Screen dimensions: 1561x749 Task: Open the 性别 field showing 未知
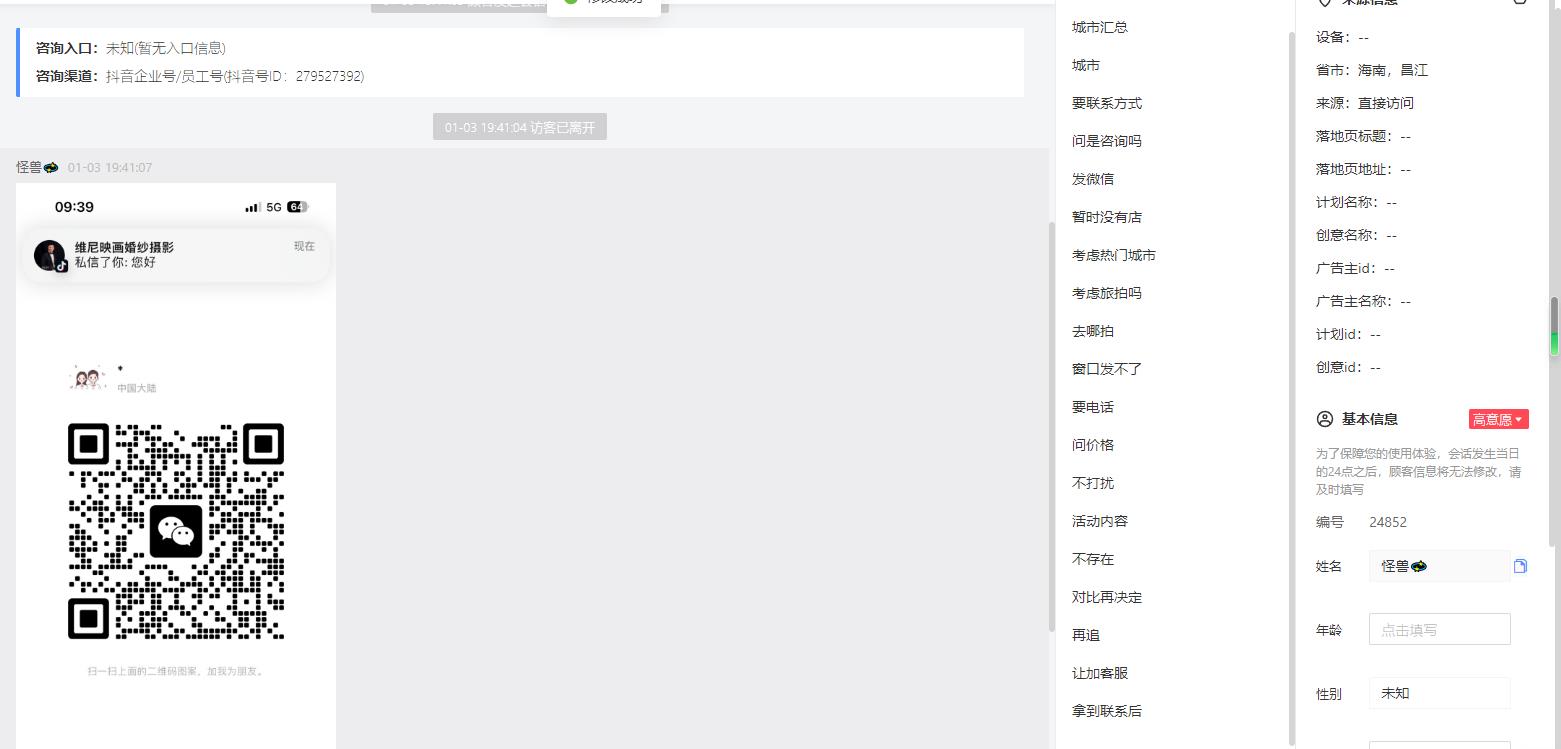[1439, 693]
